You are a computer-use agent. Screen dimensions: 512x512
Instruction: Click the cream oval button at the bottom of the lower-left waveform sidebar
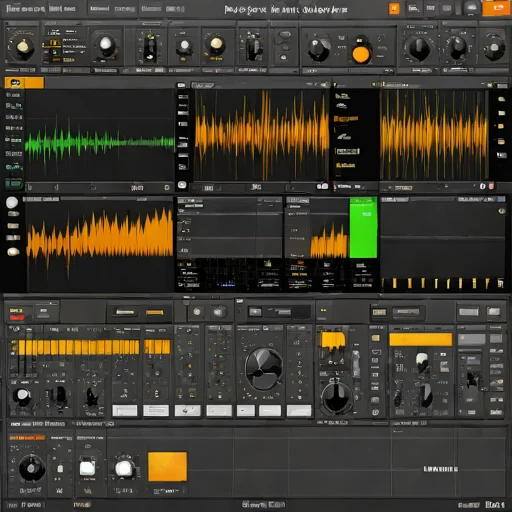coord(13,252)
